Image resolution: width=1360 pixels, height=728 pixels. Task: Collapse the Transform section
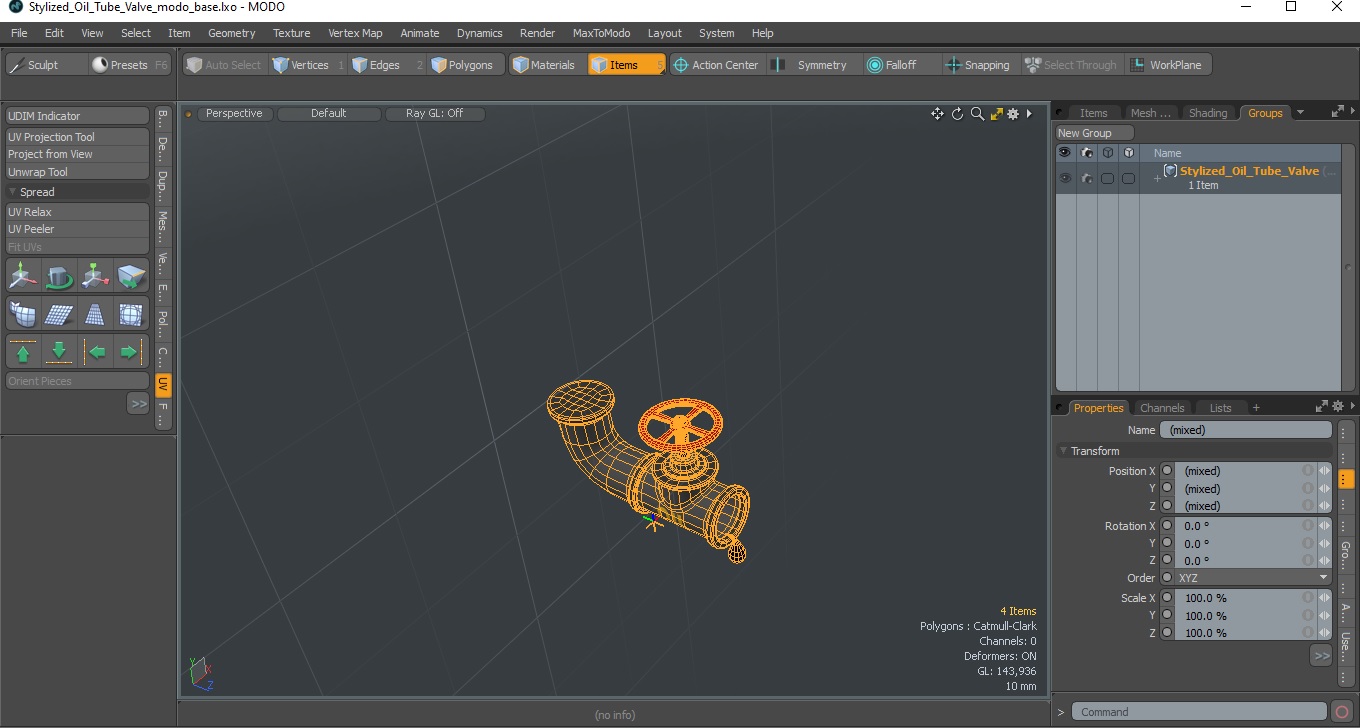(1063, 451)
